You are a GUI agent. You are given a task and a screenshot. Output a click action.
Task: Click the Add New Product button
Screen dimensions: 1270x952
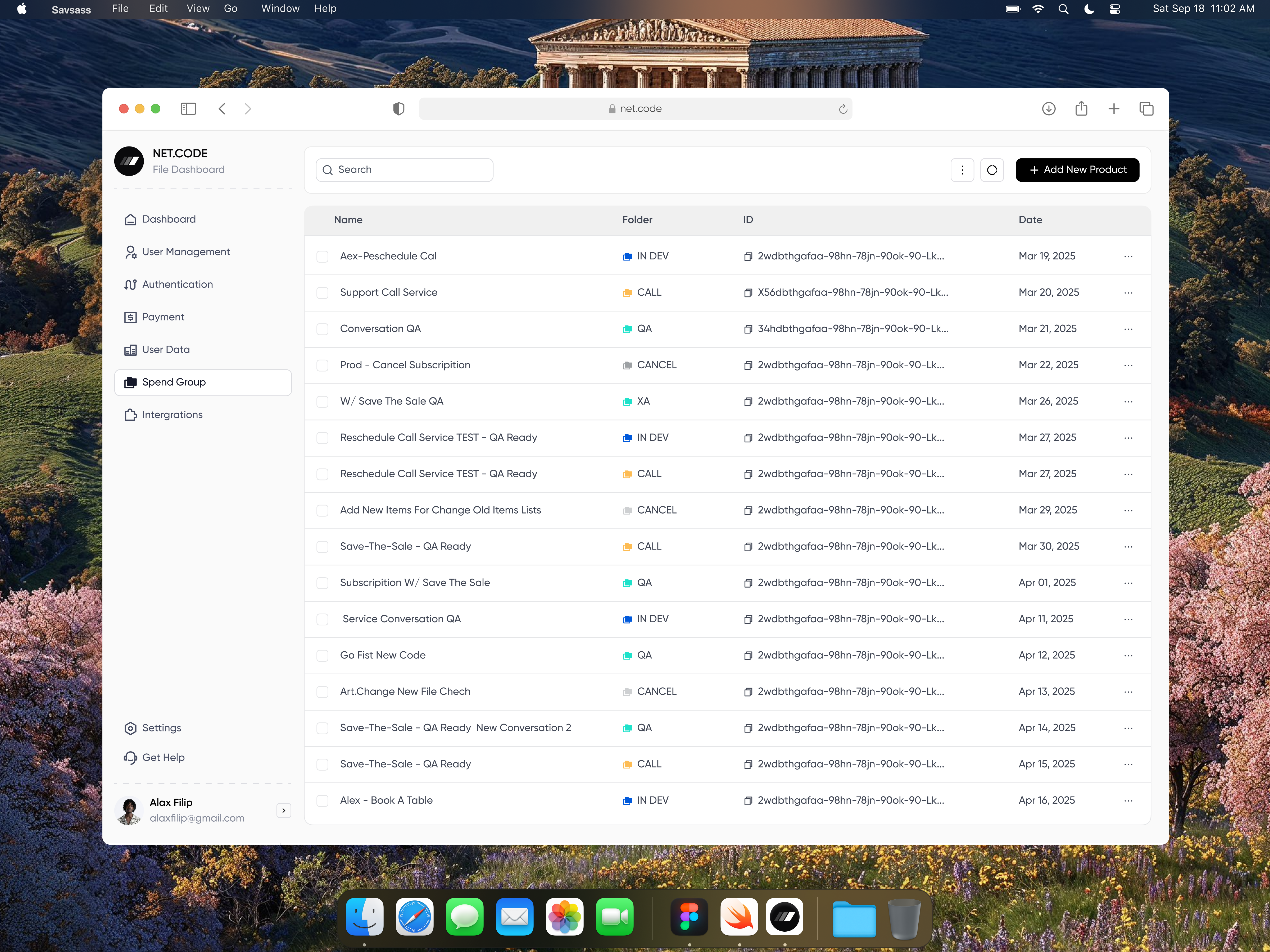pos(1077,170)
